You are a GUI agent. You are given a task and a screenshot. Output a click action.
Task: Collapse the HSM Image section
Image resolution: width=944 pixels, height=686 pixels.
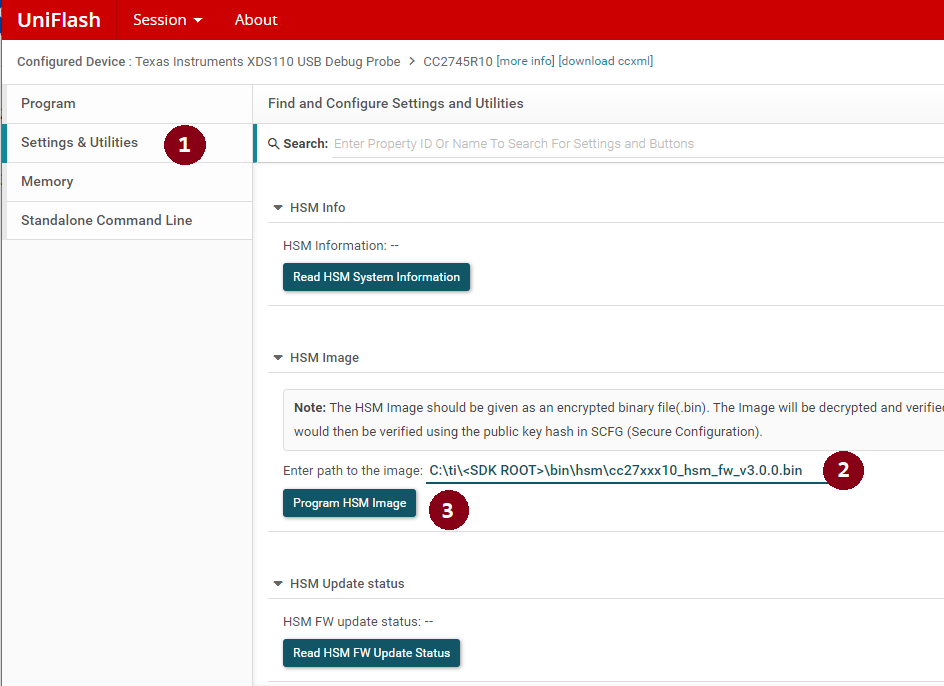(278, 358)
